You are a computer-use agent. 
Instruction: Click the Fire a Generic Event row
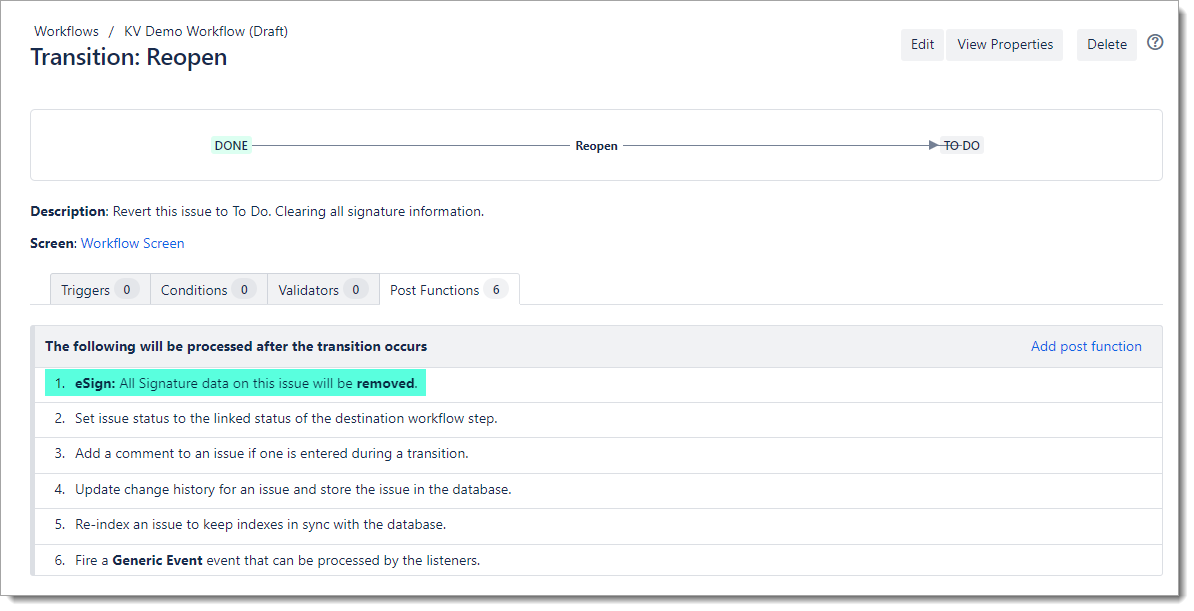click(x=277, y=560)
